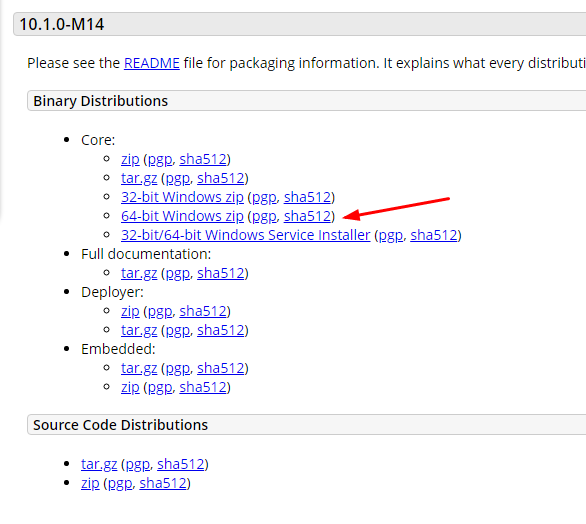Open sha512 for Source Code zip
Image resolution: width=586 pixels, height=524 pixels.
[x=163, y=484]
